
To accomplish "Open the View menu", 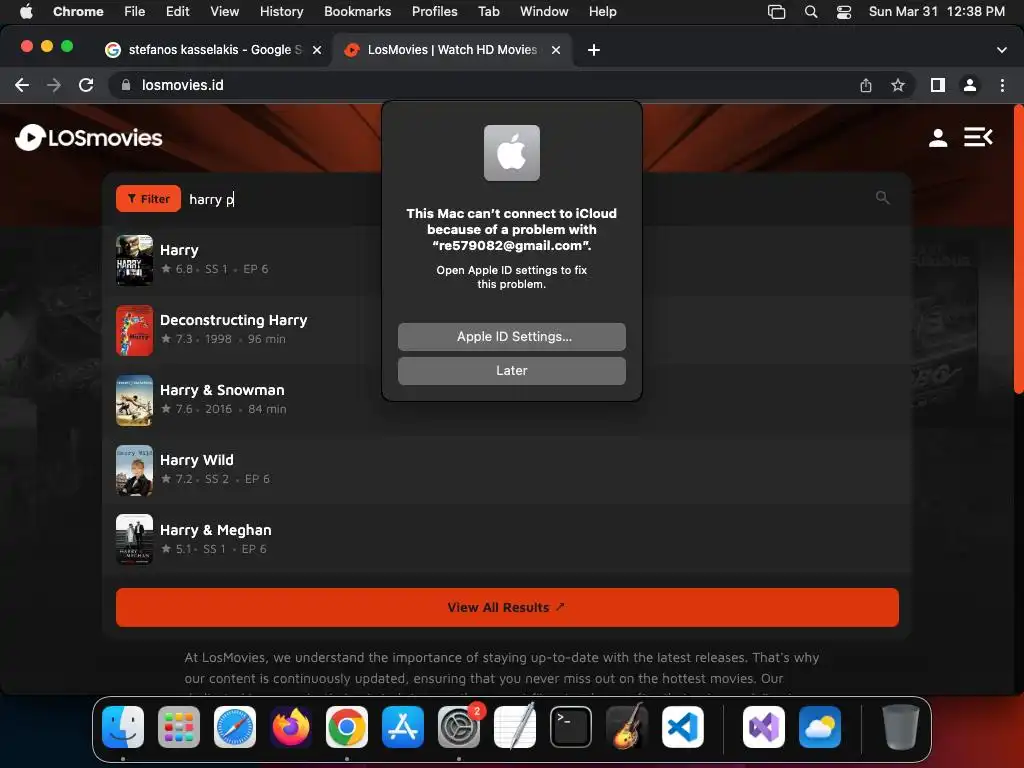I will 224,12.
